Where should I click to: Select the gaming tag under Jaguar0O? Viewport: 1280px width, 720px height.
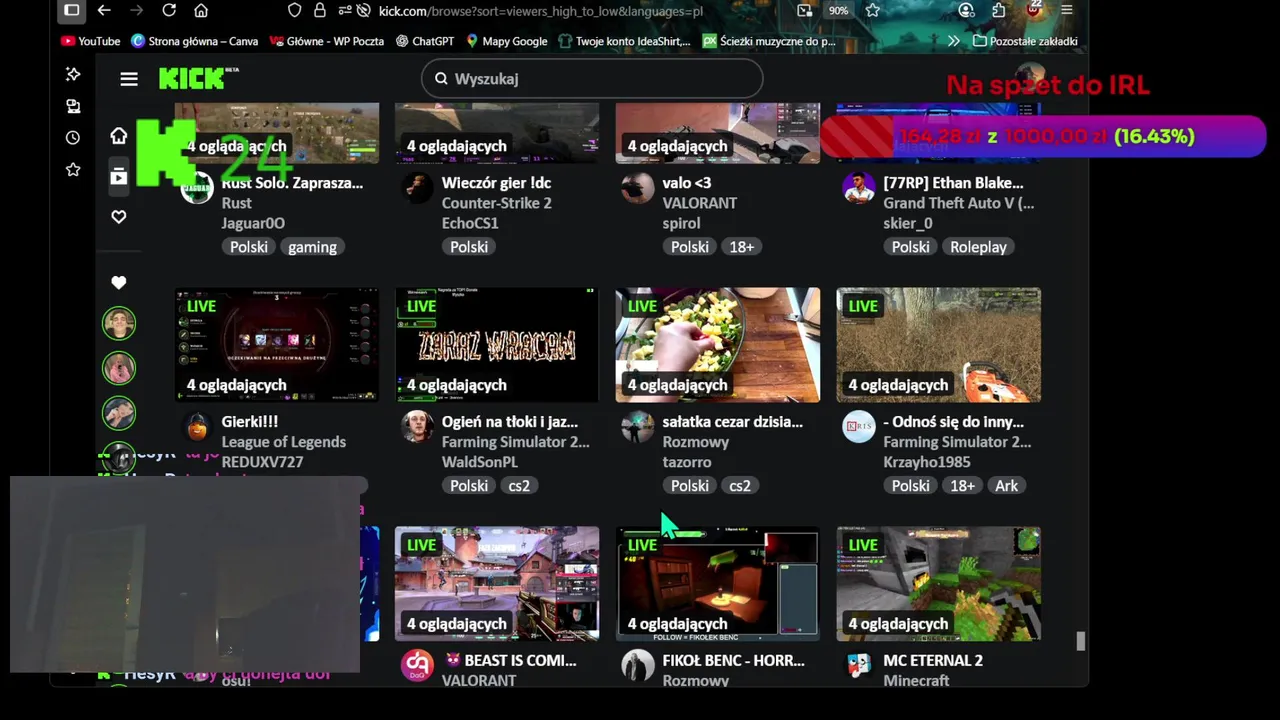(312, 247)
